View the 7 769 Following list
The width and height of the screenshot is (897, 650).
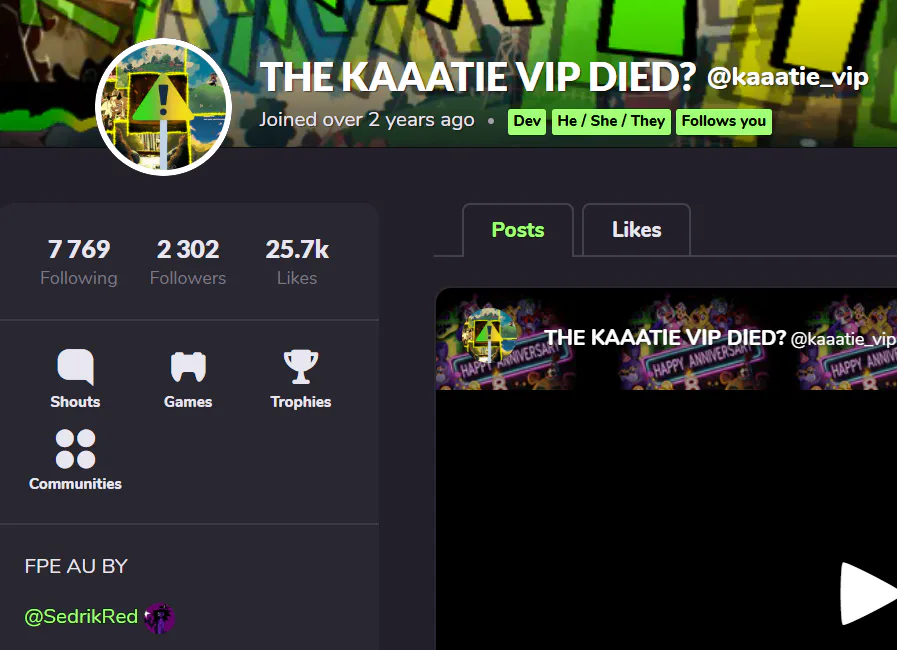tap(79, 262)
